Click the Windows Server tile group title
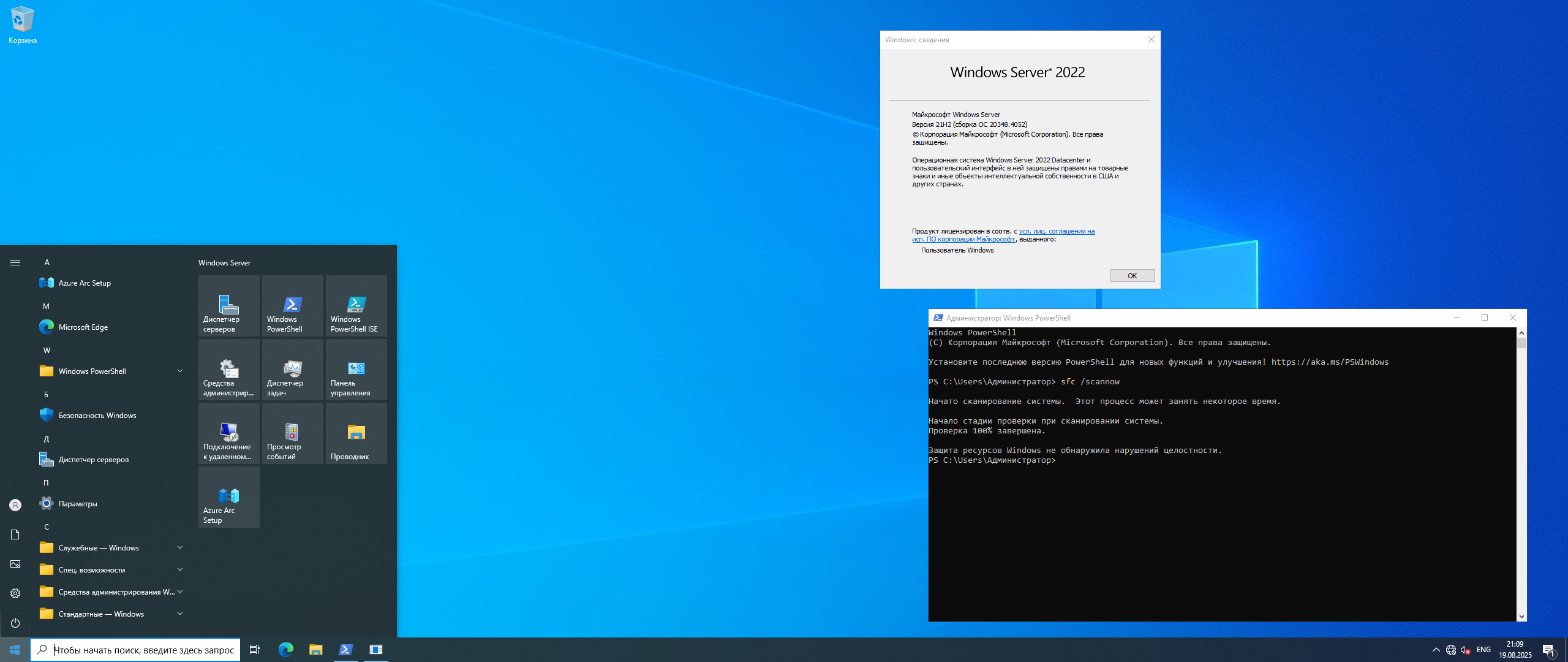Viewport: 1568px width, 662px height. (224, 263)
